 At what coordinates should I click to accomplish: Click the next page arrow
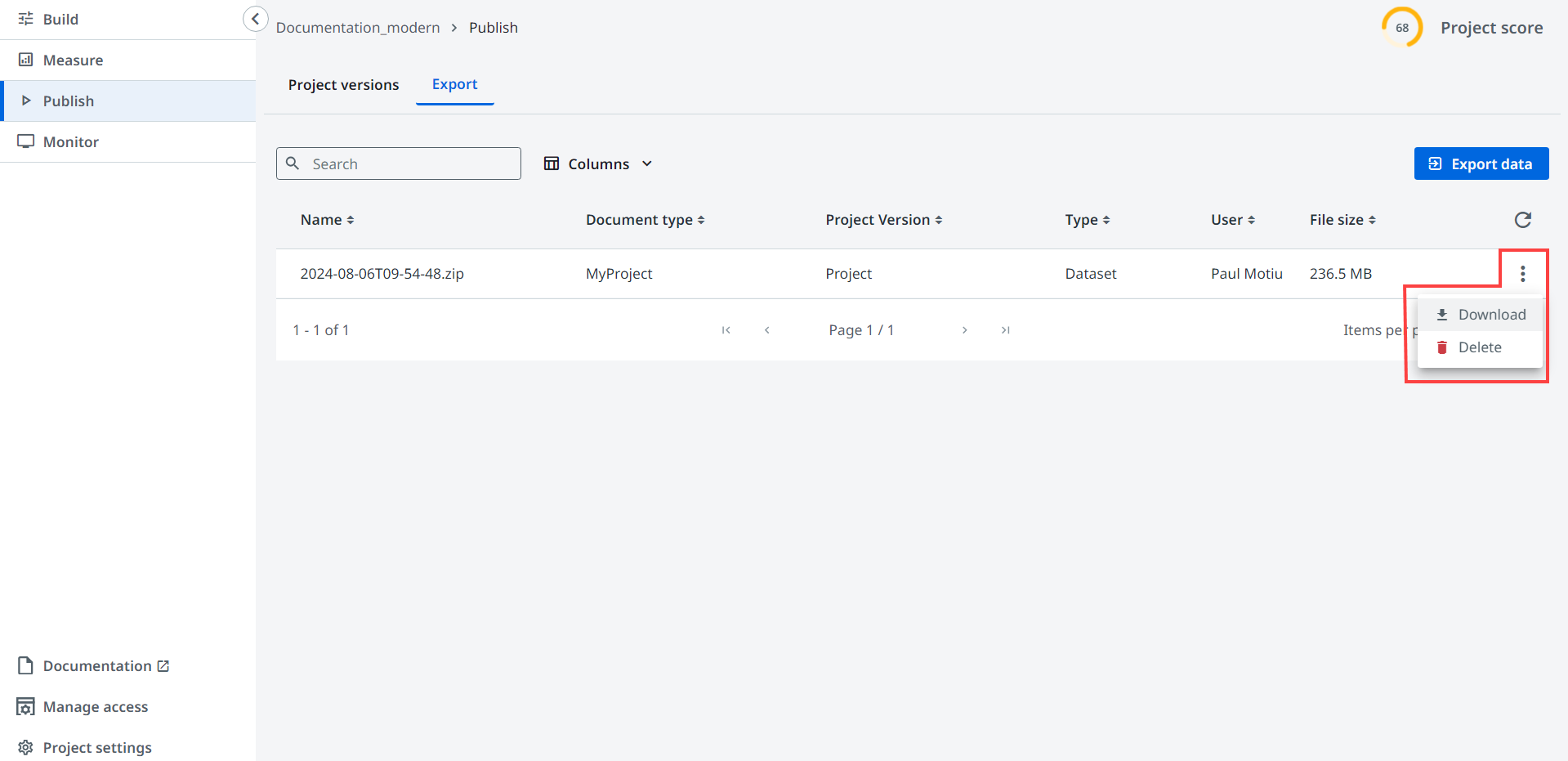tap(964, 330)
